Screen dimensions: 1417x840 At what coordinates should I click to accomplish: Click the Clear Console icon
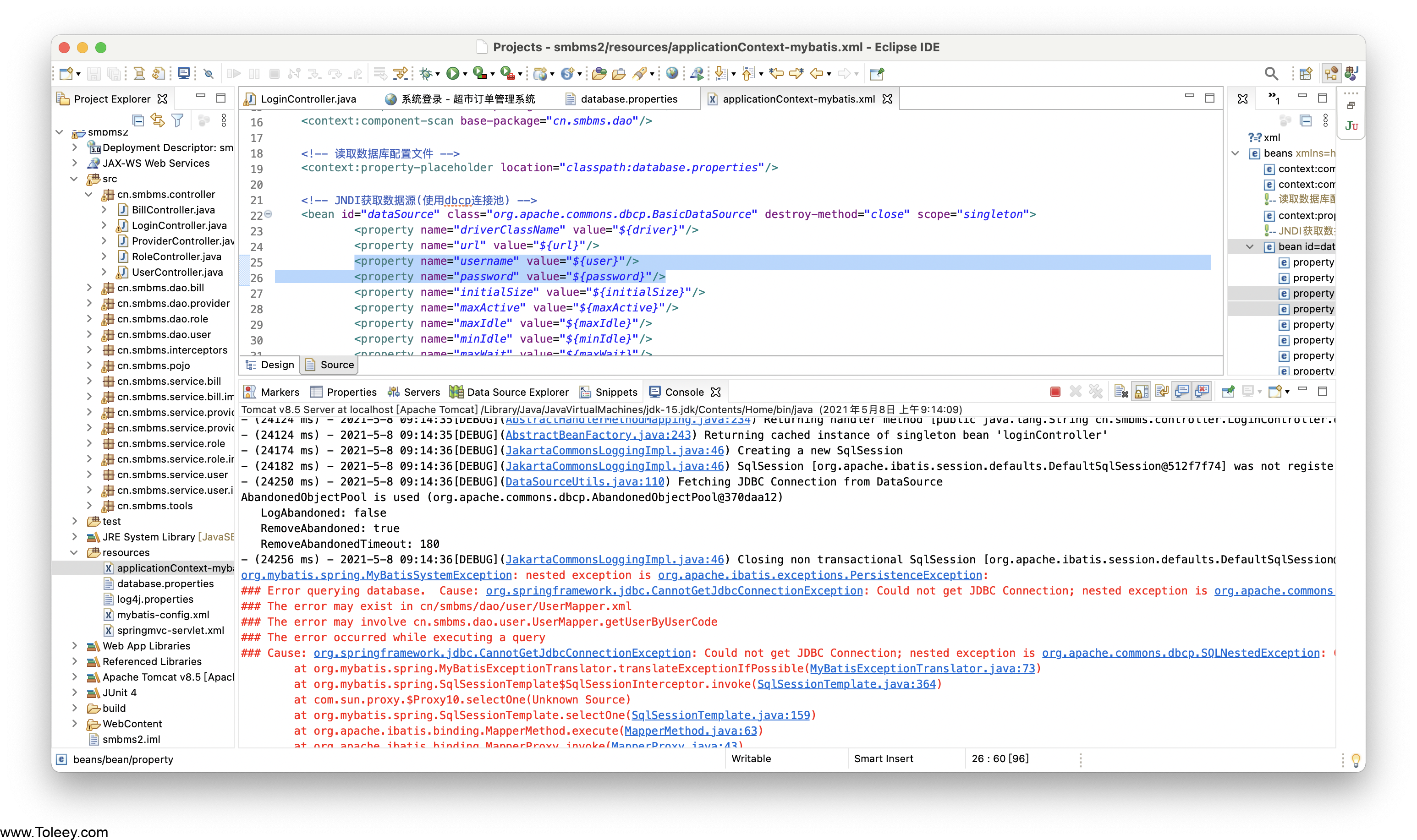point(1121,392)
